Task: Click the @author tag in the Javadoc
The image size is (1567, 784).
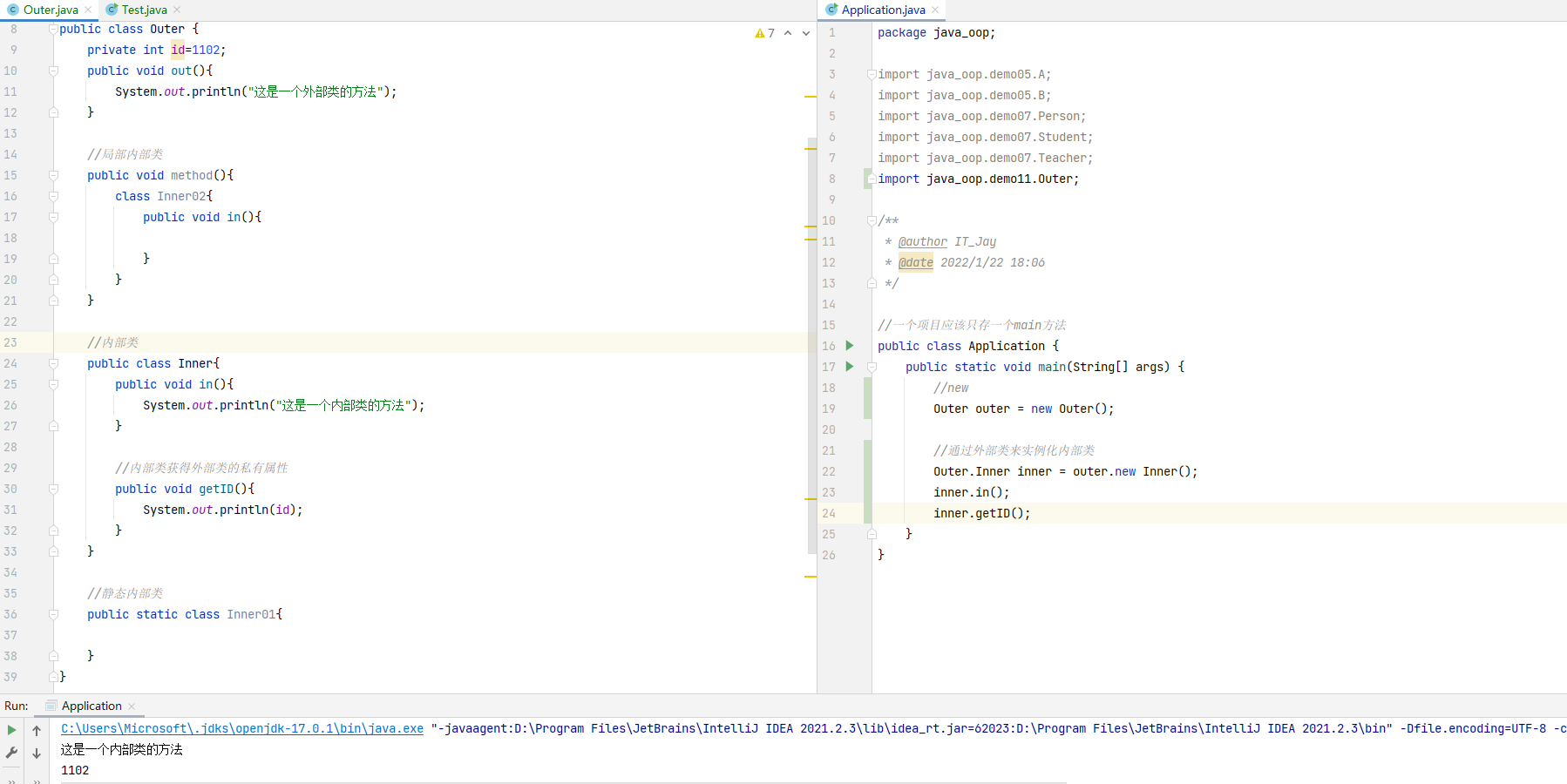Action: (923, 241)
